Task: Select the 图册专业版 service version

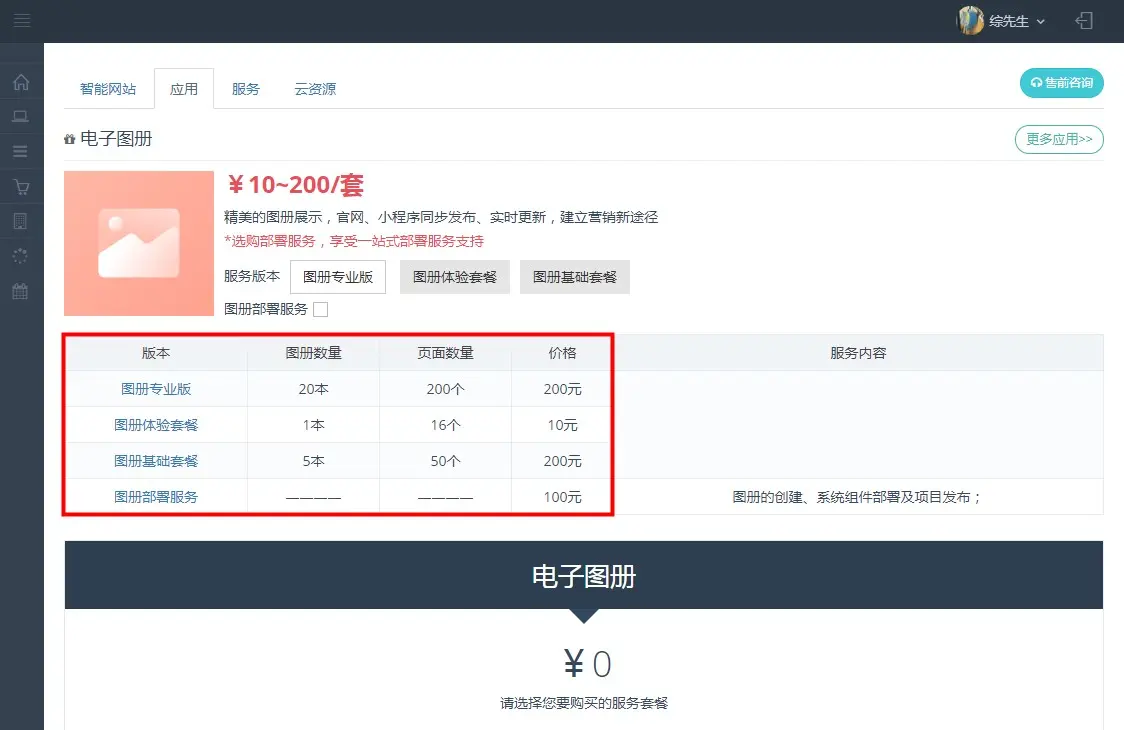Action: 338,277
